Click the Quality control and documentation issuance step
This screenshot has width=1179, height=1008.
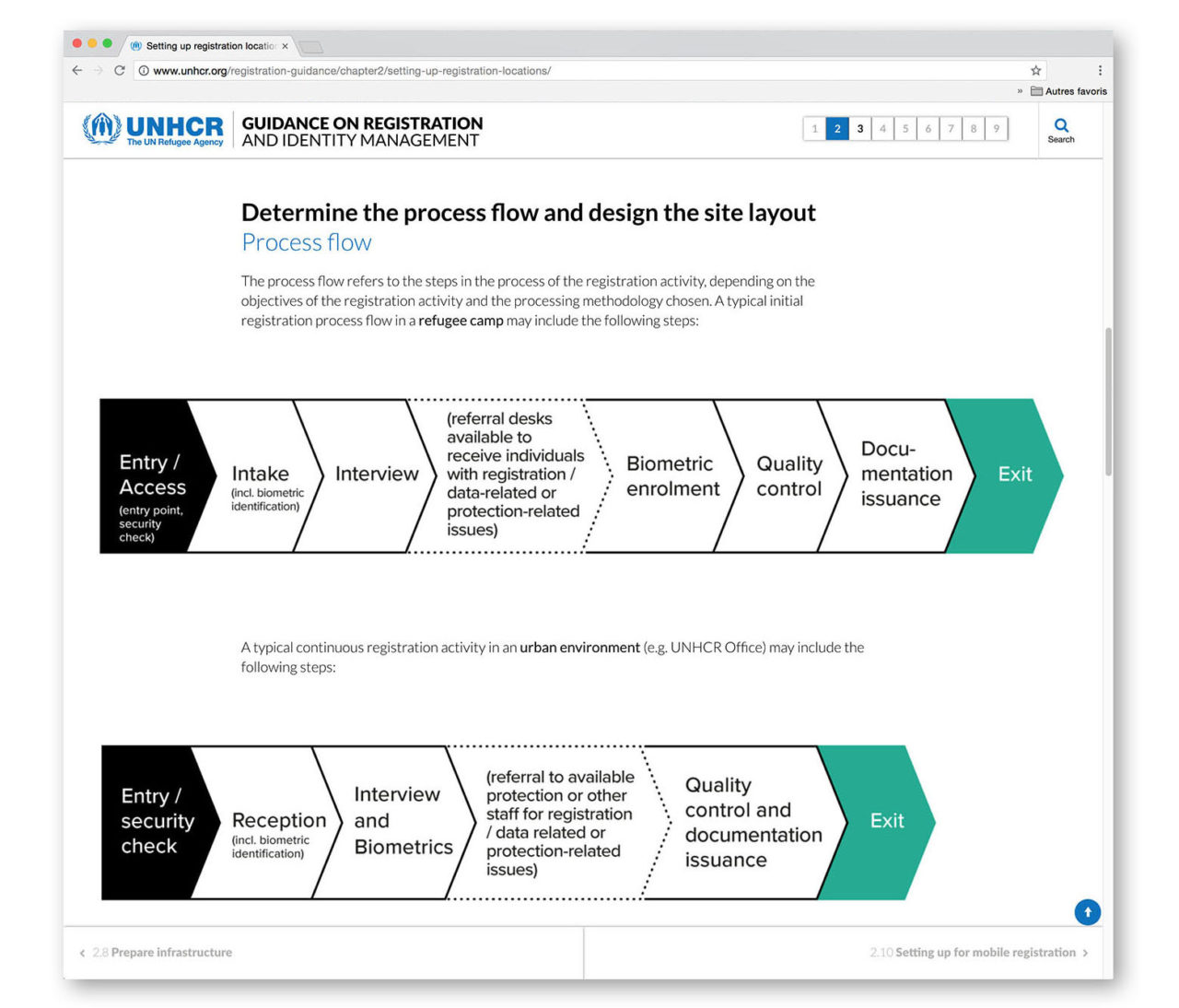pyautogui.click(x=753, y=822)
